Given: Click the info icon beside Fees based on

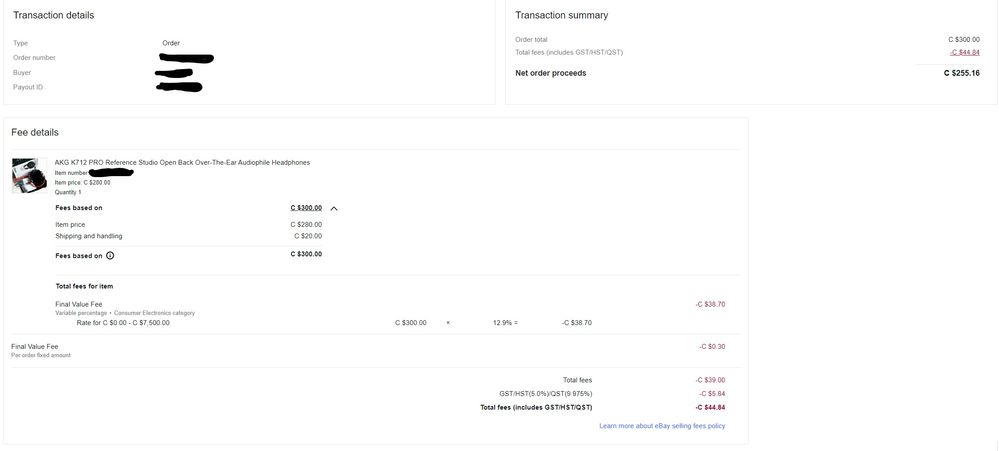Looking at the screenshot, I should (x=110, y=255).
